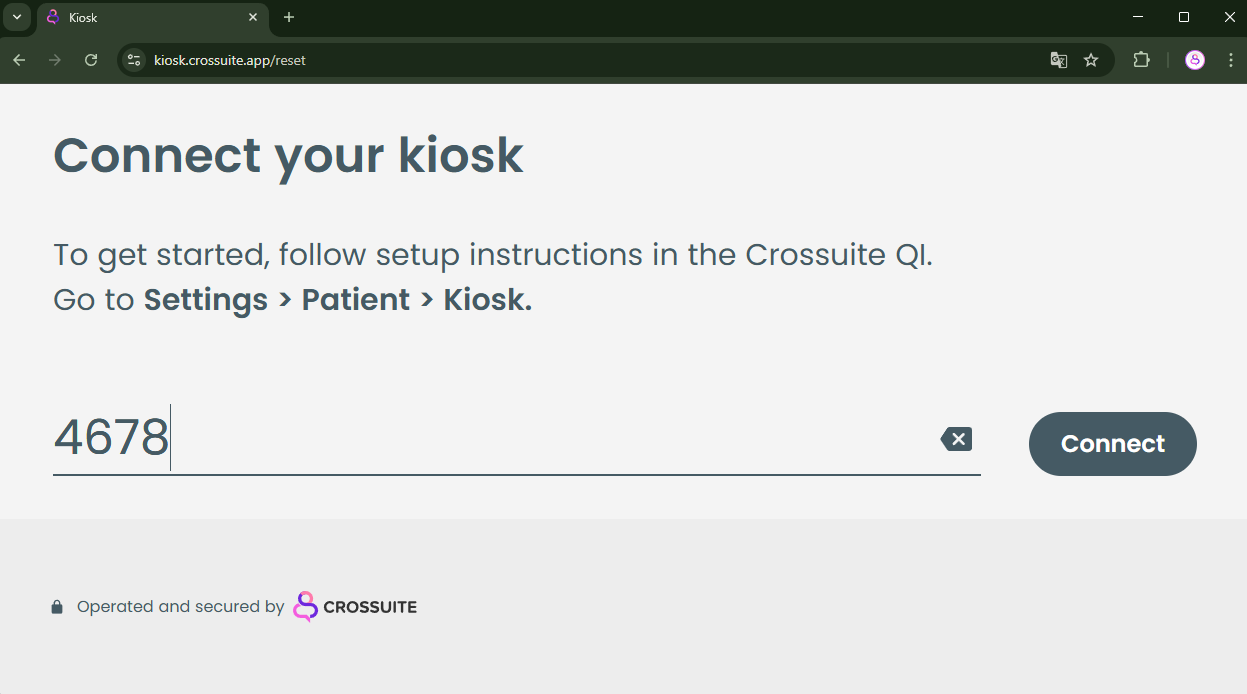Click the padlock icon in the footer
Viewport: 1247px width, 694px height.
coord(57,607)
